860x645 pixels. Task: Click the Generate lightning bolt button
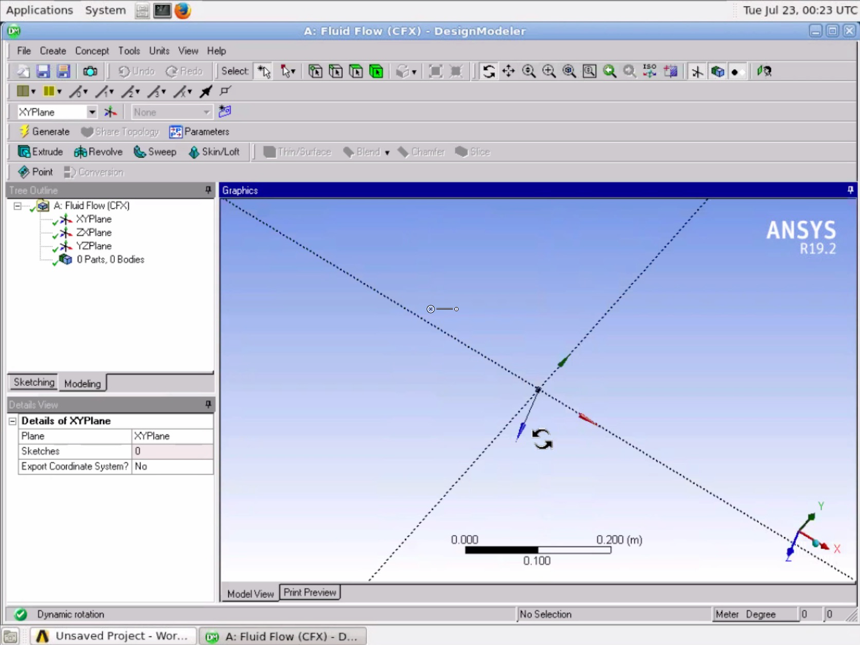44,132
